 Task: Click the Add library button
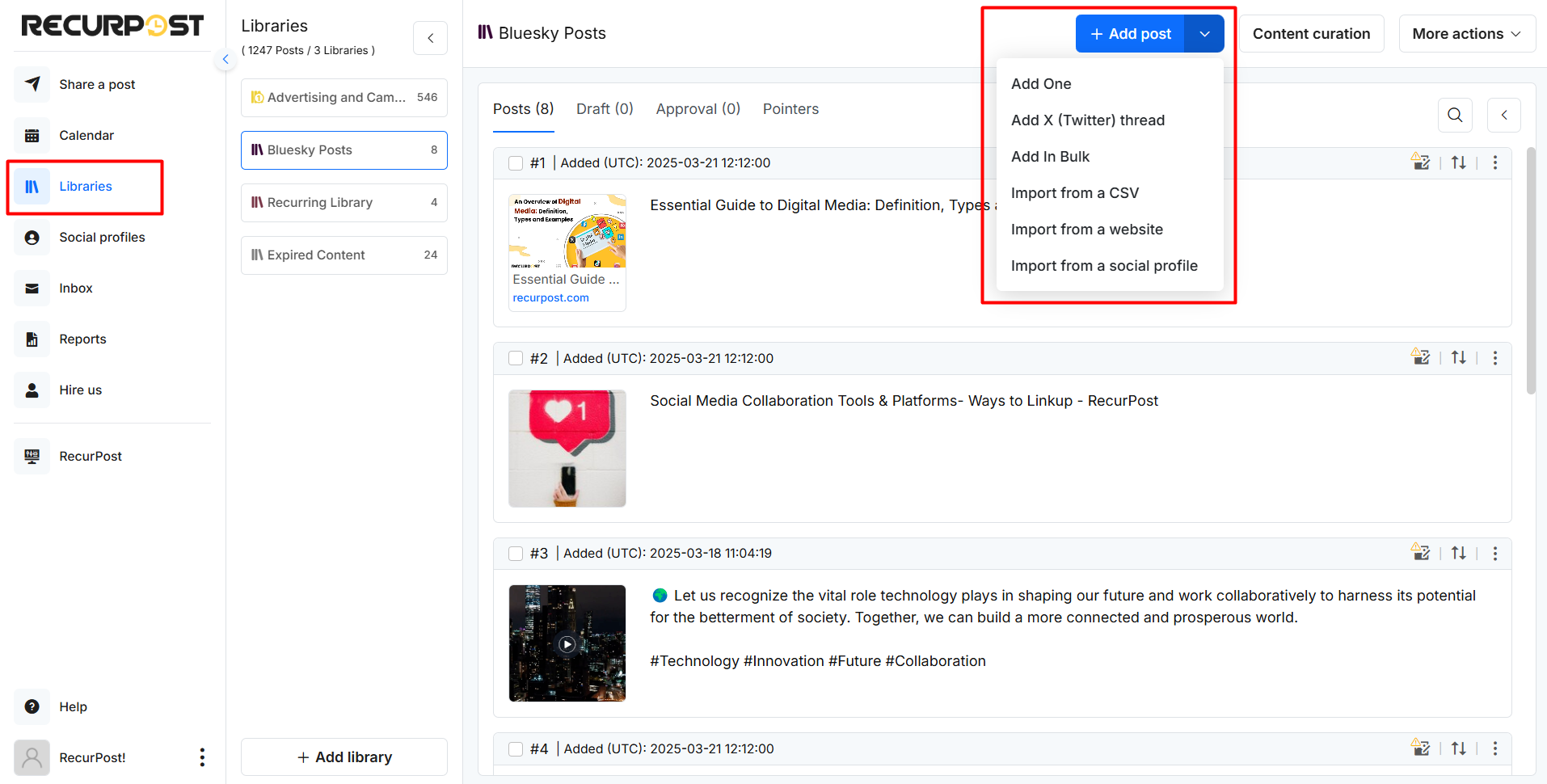[344, 757]
